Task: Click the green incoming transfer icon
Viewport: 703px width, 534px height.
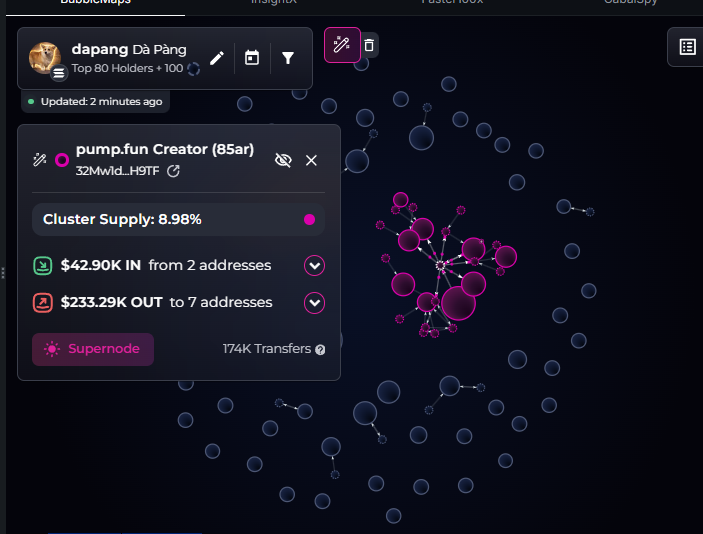Action: click(43, 265)
